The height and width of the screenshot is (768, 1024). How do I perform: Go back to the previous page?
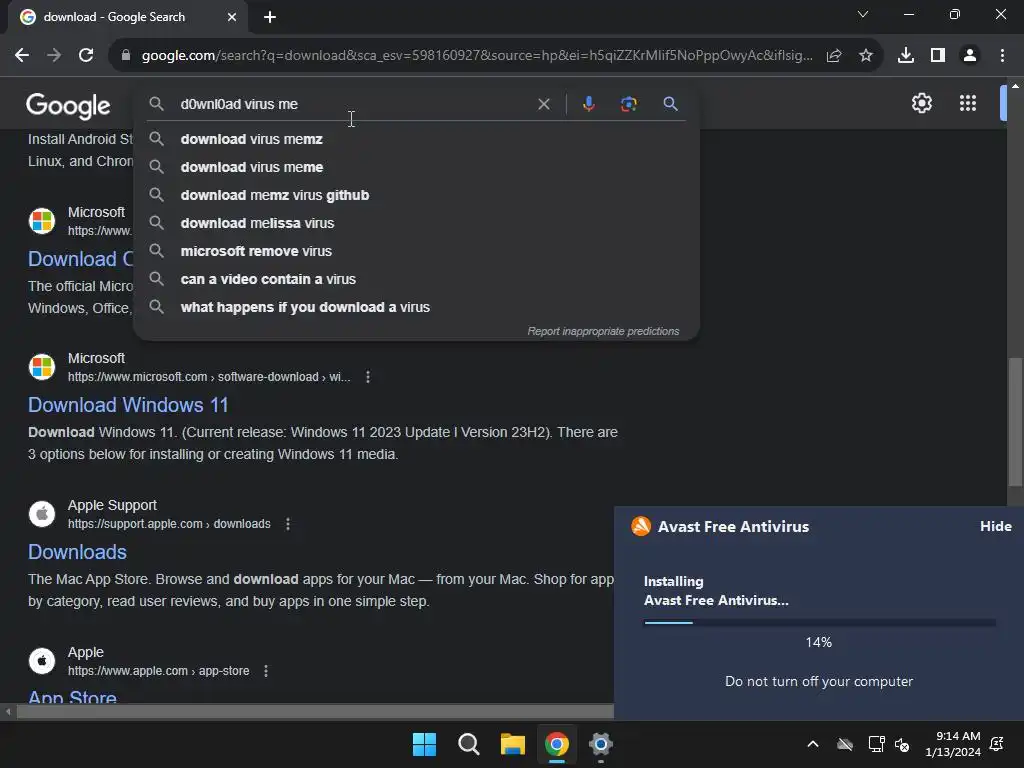[x=22, y=56]
